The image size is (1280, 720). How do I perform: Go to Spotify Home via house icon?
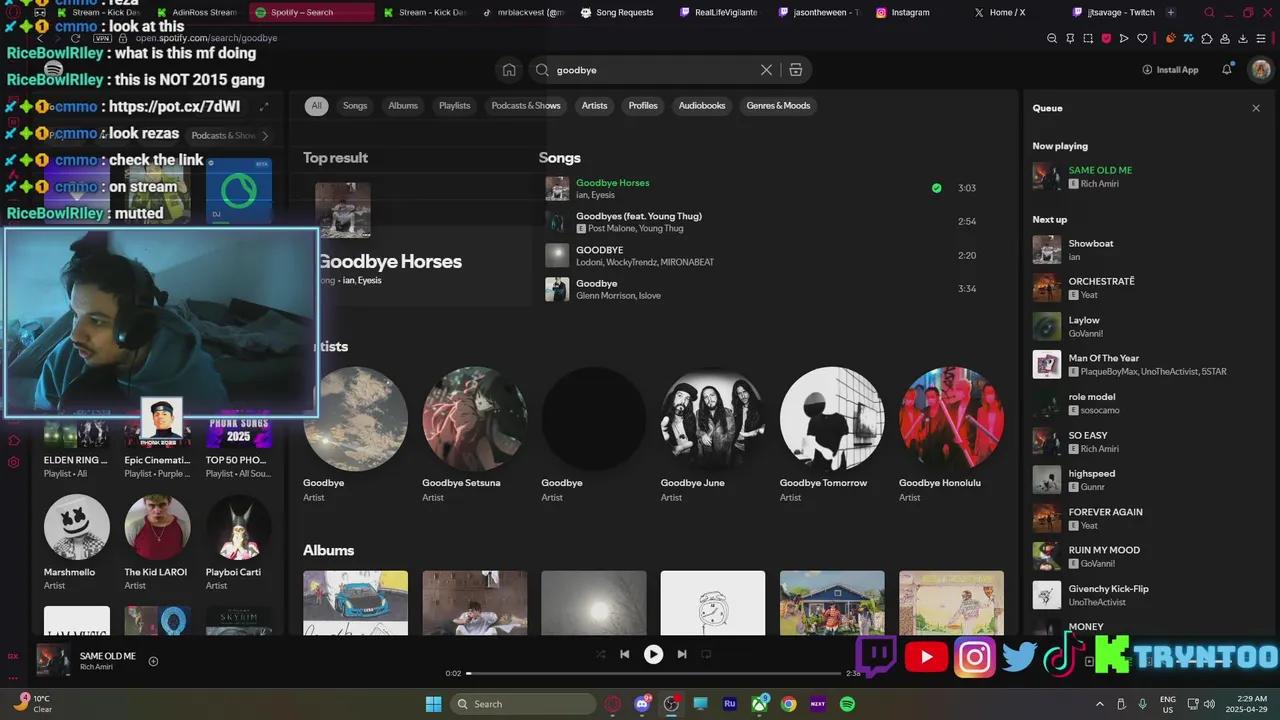(x=509, y=70)
